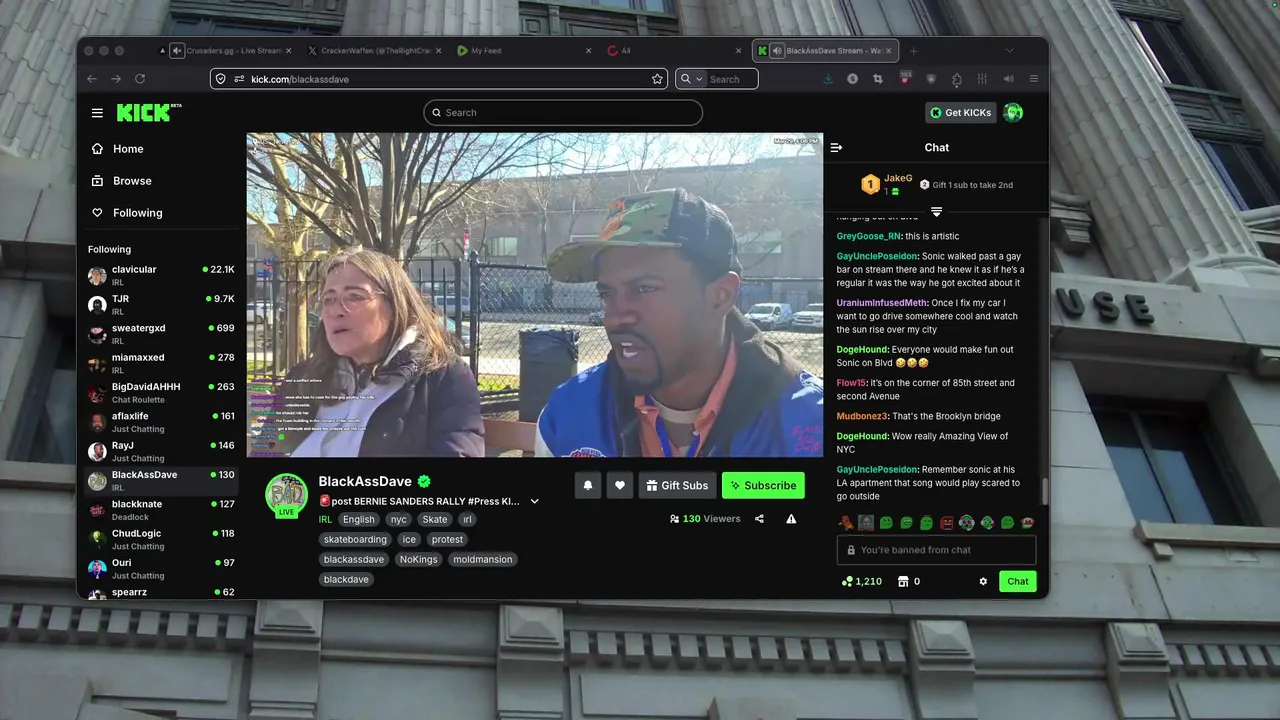
Task: Open the Kick hamburger sidebar menu
Action: coord(97,113)
